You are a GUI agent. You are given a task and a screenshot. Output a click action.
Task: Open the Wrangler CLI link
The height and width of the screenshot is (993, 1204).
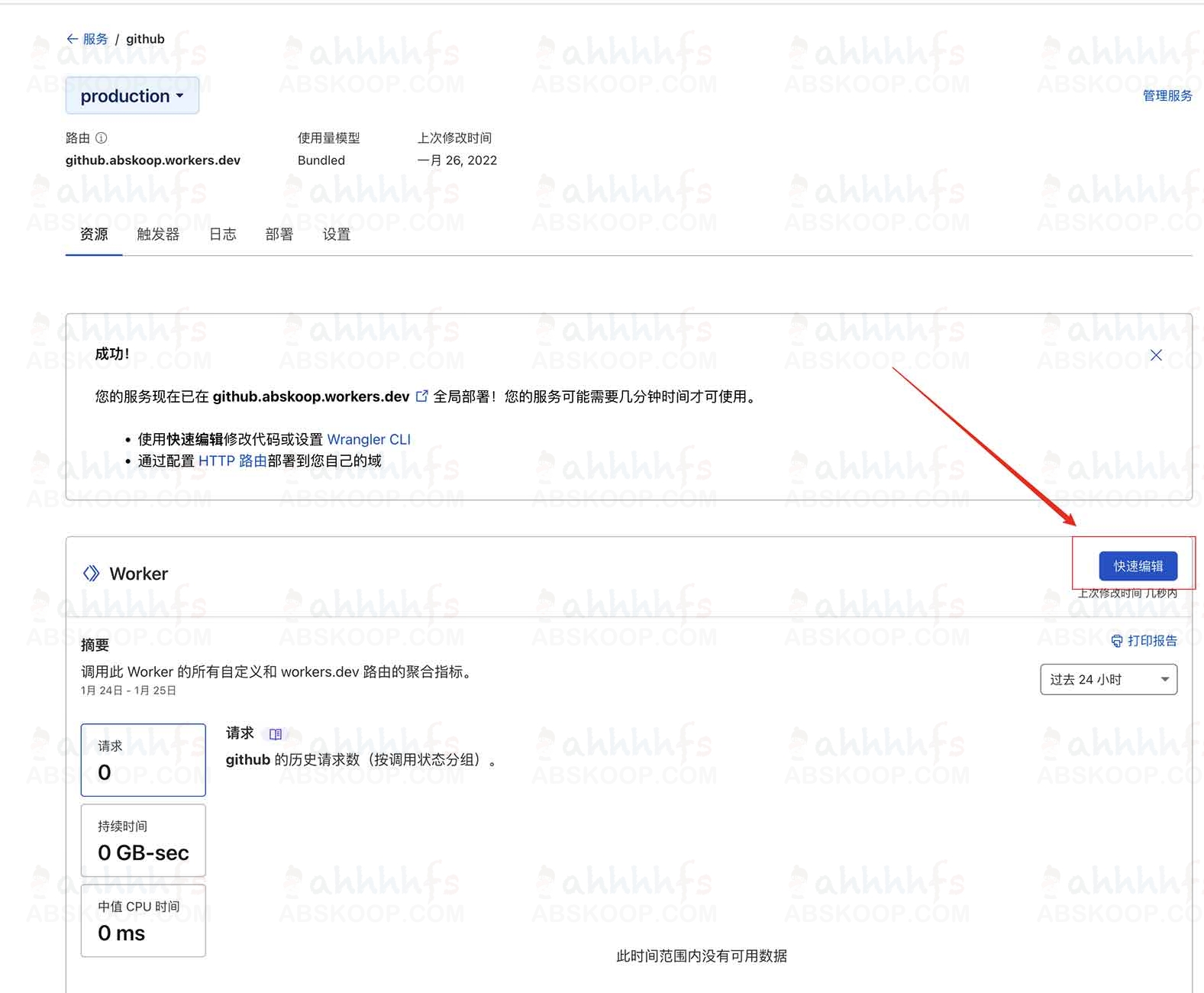[369, 439]
